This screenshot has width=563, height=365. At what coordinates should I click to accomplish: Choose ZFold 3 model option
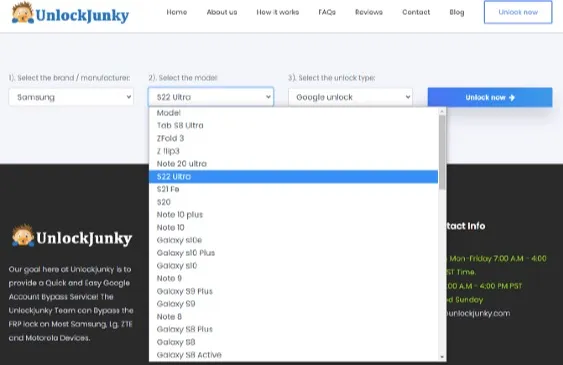[x=293, y=138]
